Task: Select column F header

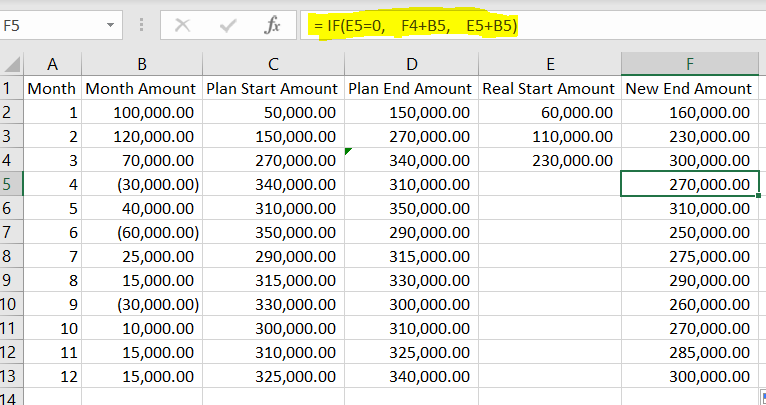Action: 690,64
